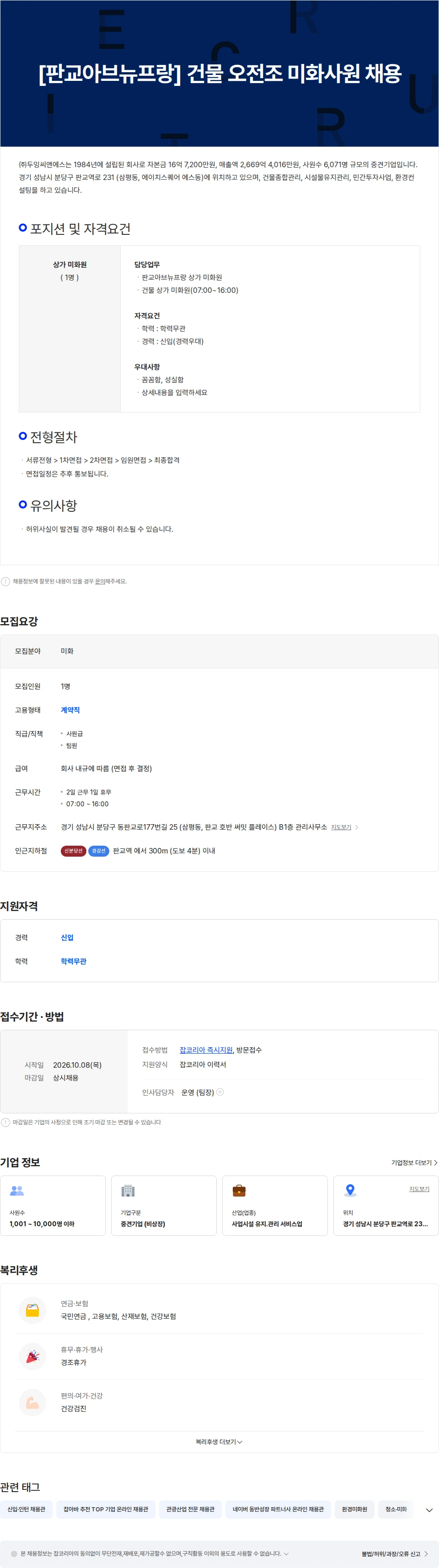Click the 연금·보험 wallet icon
This screenshot has width=439, height=1568.
point(33,1310)
